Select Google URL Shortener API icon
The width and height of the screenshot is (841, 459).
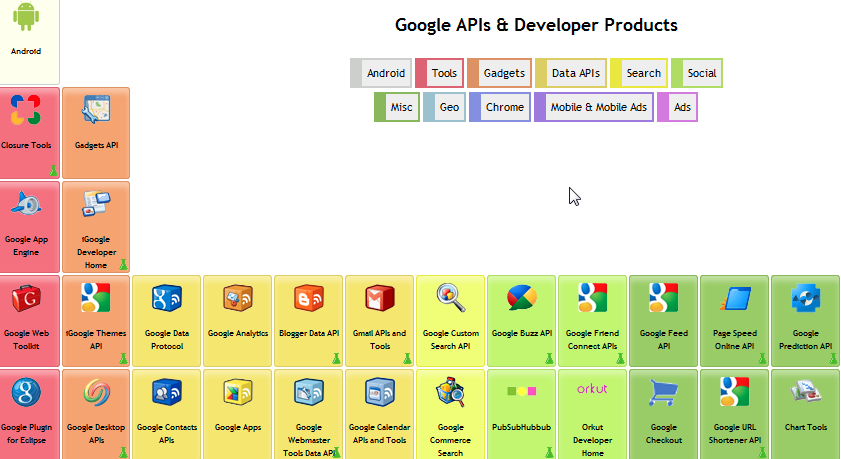tap(734, 391)
